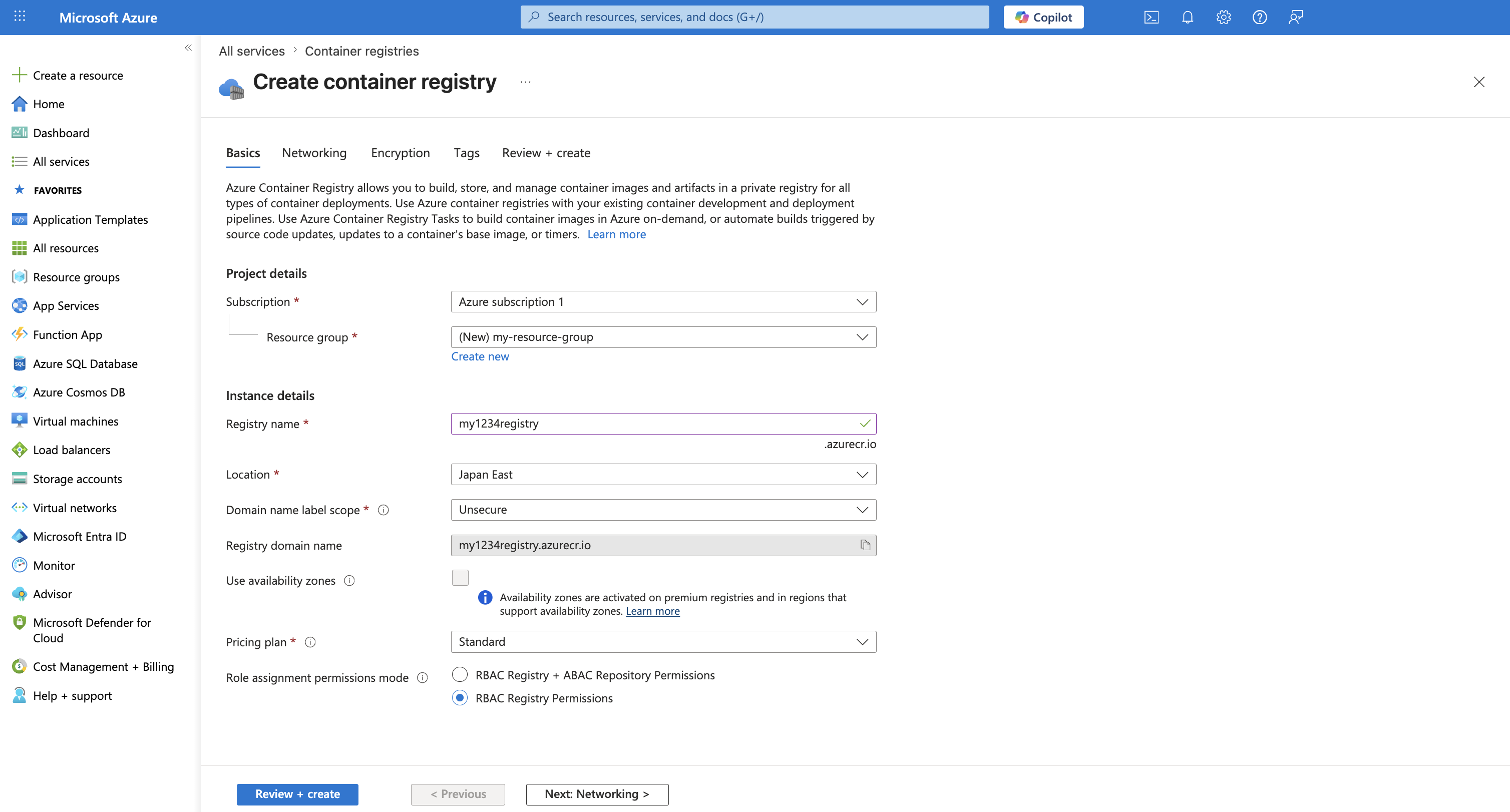This screenshot has height=812, width=1510.
Task: Click Create new resource group link
Action: tap(480, 356)
